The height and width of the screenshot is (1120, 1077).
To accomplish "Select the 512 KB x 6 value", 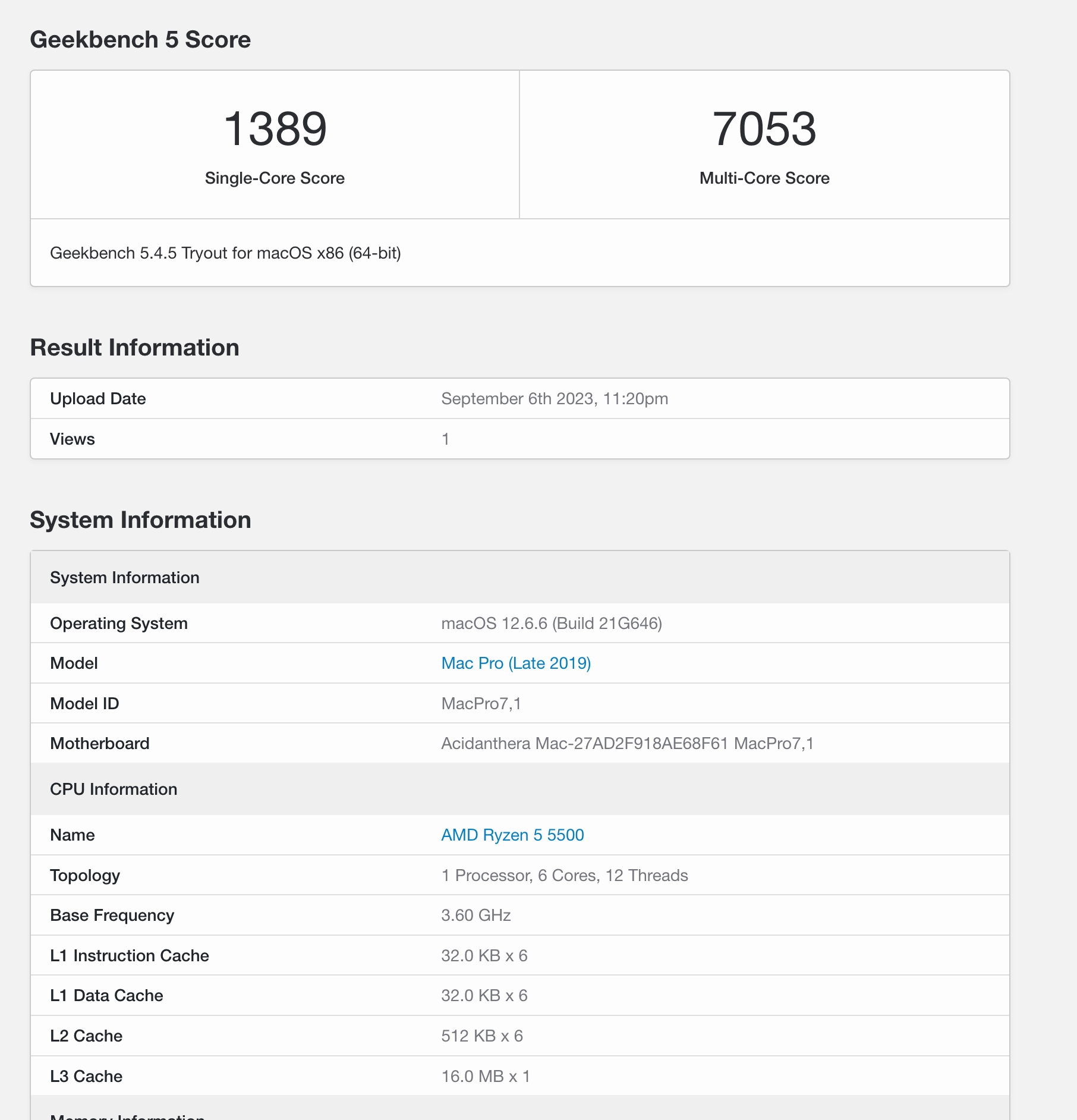I will tap(482, 1036).
